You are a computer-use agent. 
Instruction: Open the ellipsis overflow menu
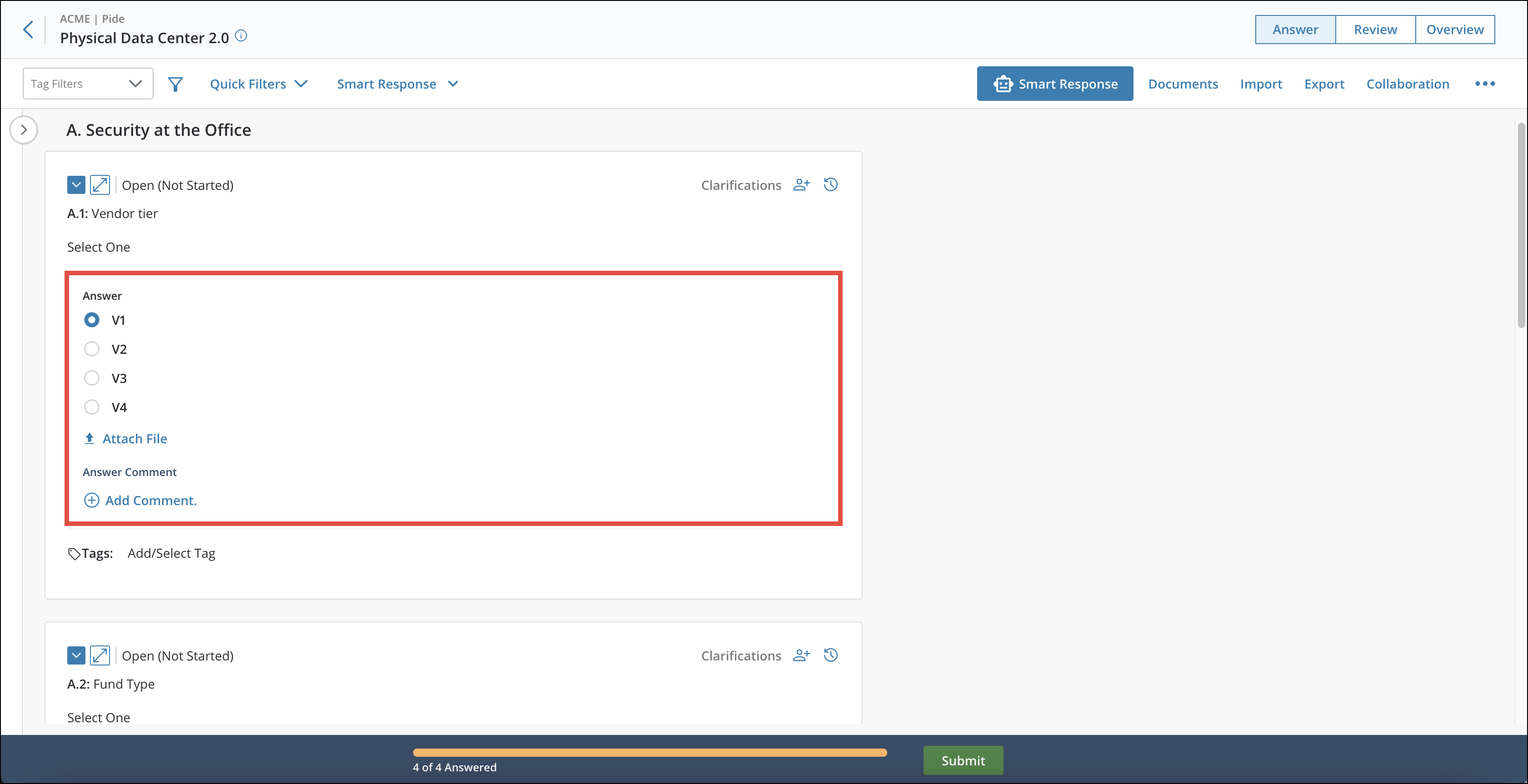(1485, 84)
